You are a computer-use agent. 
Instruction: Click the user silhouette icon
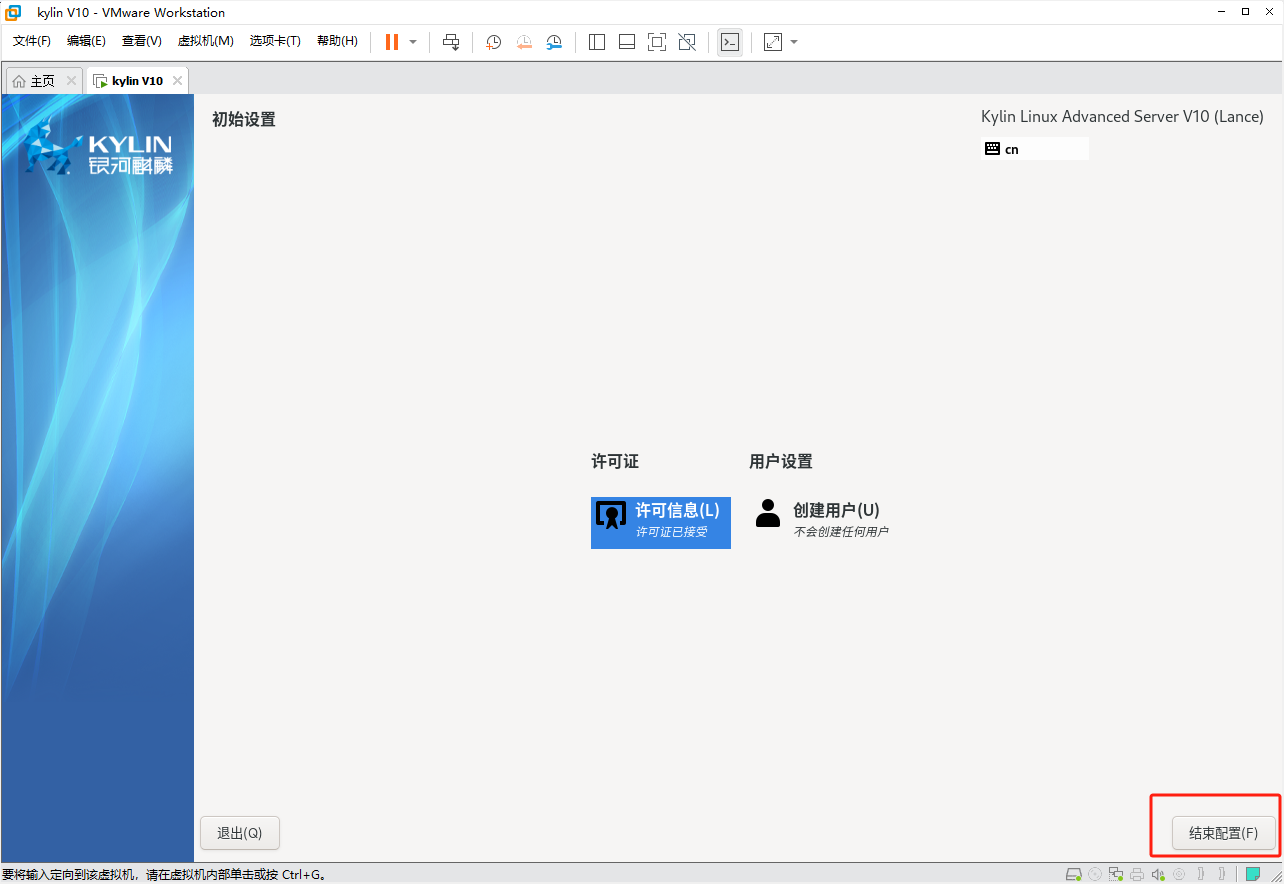768,513
